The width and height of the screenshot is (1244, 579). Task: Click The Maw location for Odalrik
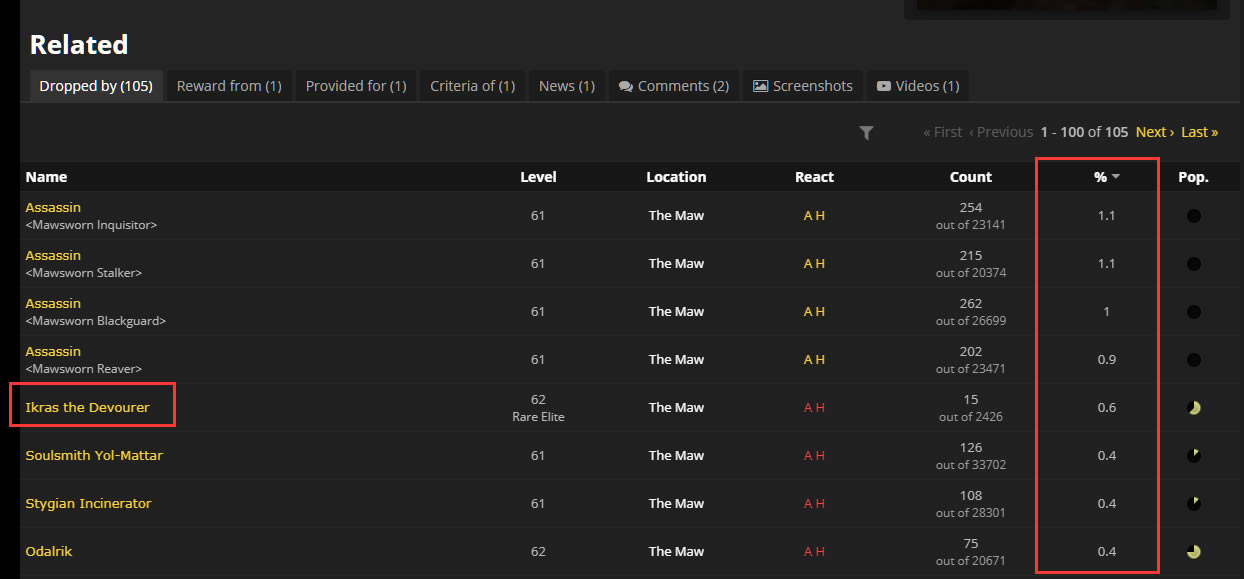coord(676,552)
